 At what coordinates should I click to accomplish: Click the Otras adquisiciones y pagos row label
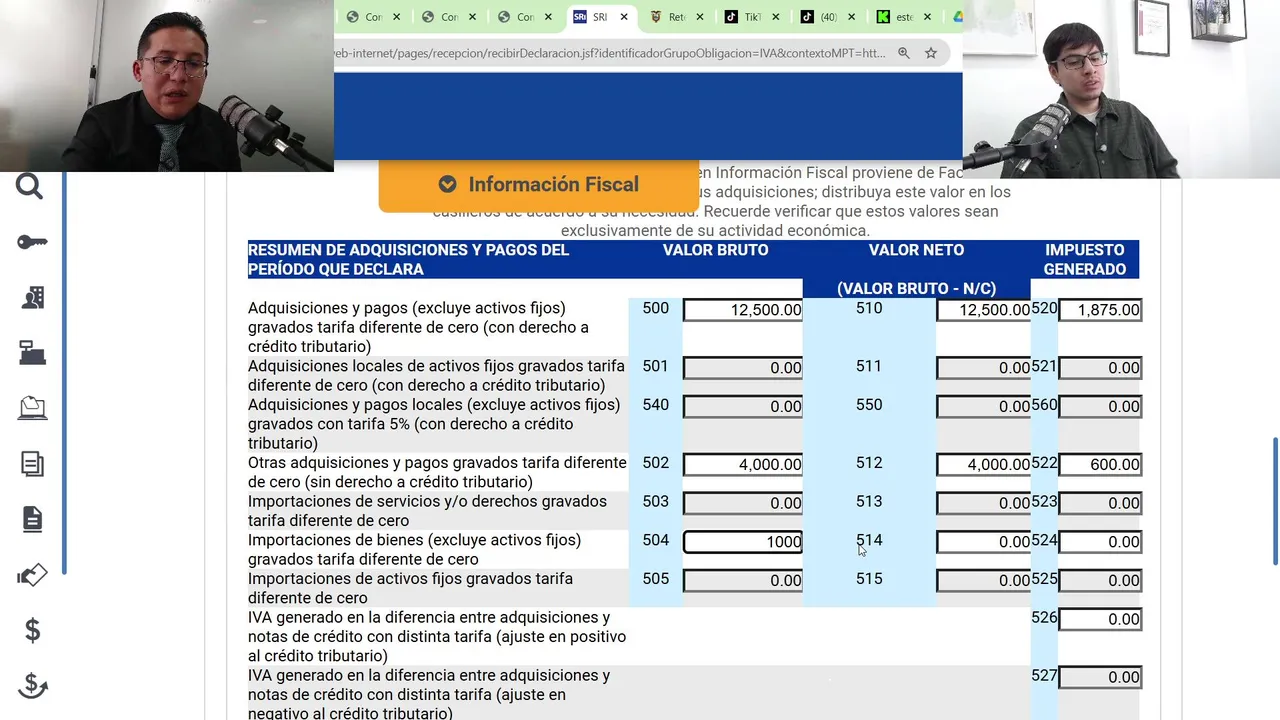coord(437,472)
